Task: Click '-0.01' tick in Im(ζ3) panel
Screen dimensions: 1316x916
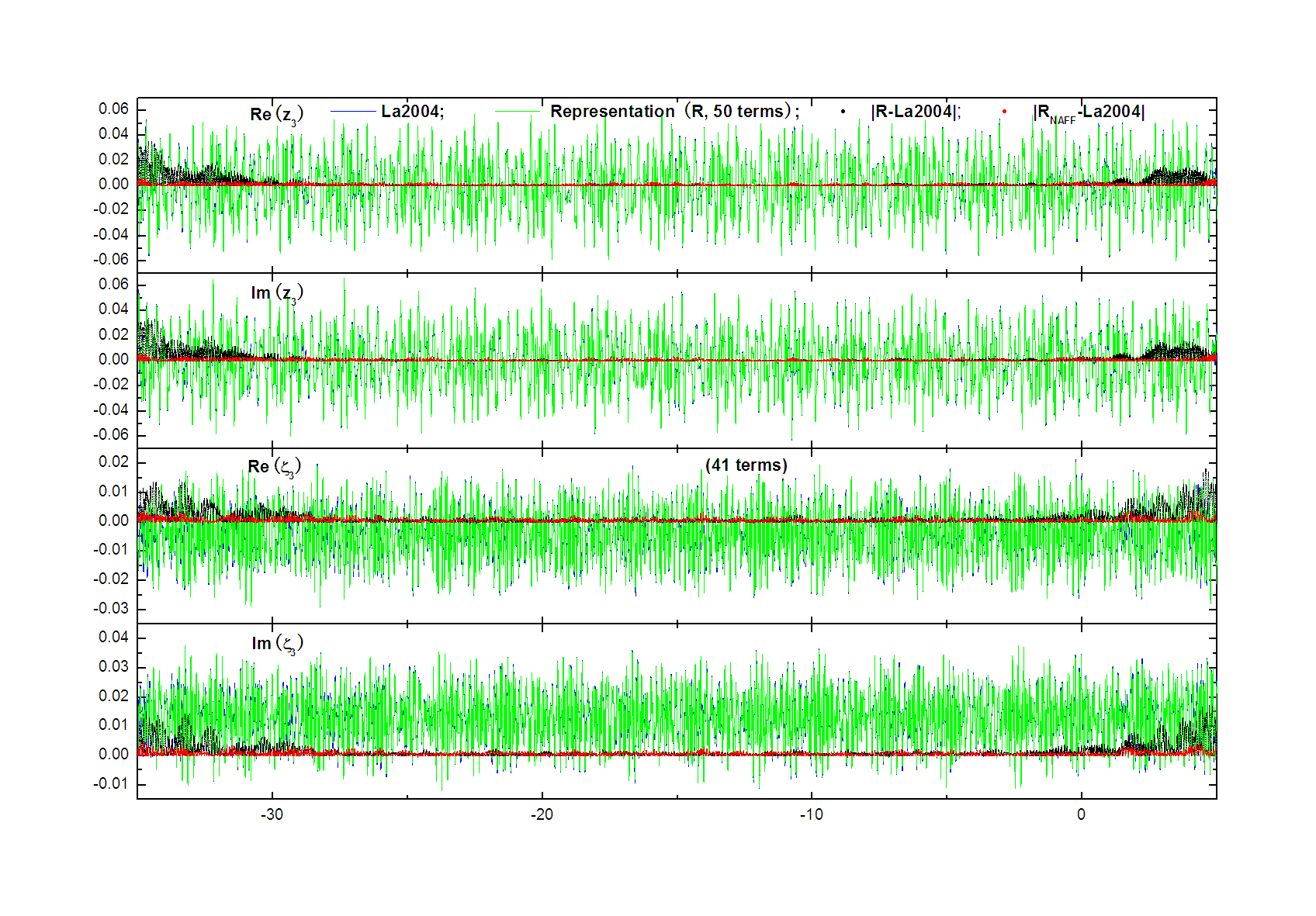Action: coord(111,783)
